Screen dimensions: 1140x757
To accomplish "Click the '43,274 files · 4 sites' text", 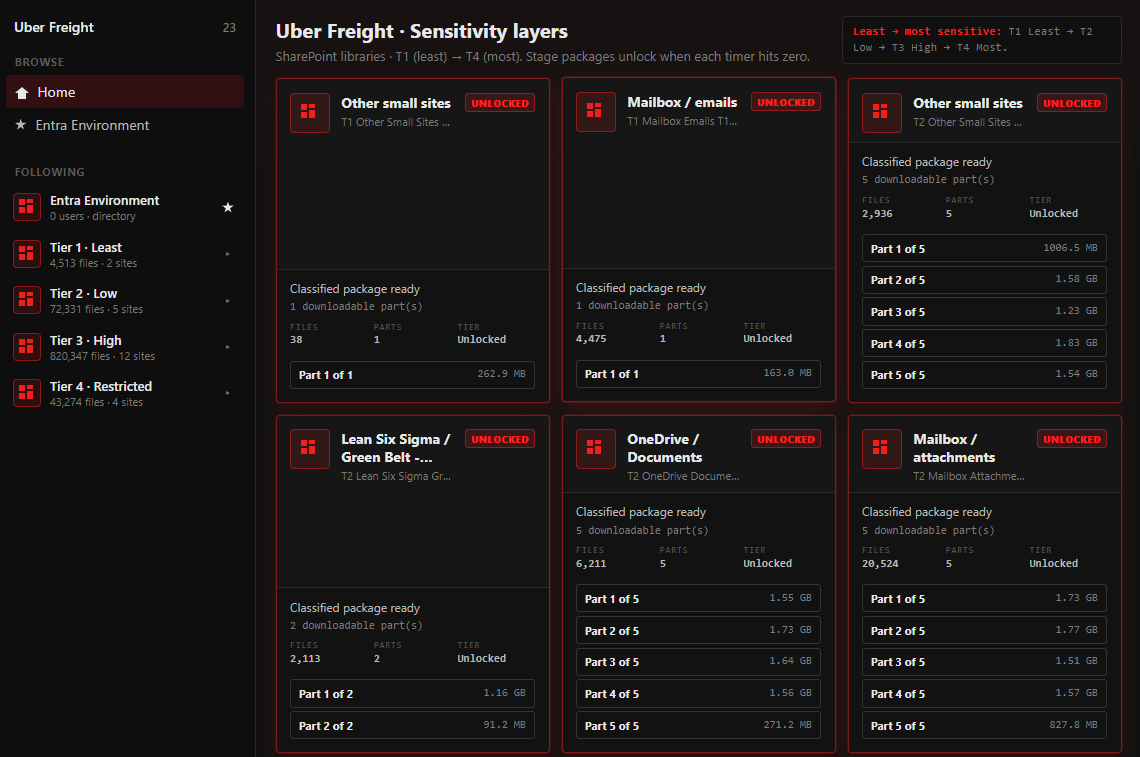I will pos(96,402).
